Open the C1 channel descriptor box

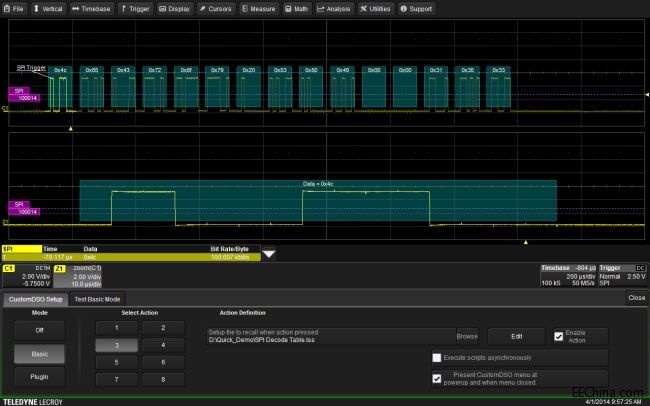pos(27,276)
